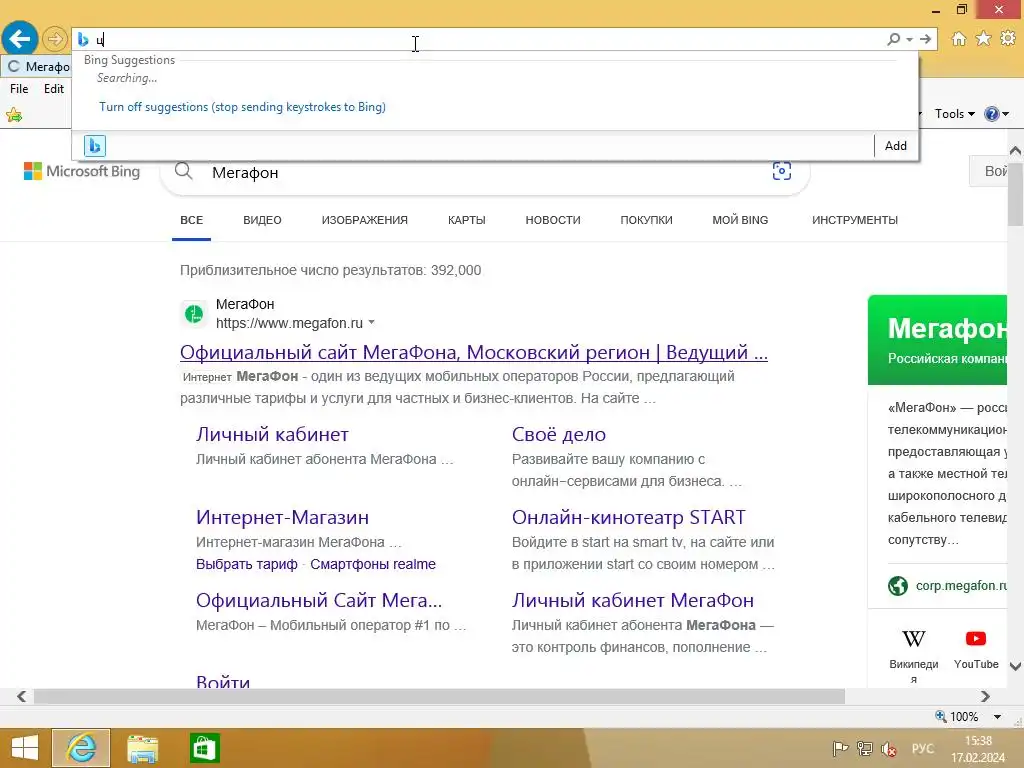Click the МегаФон site favicon
Image resolution: width=1024 pixels, height=768 pixels.
click(194, 314)
